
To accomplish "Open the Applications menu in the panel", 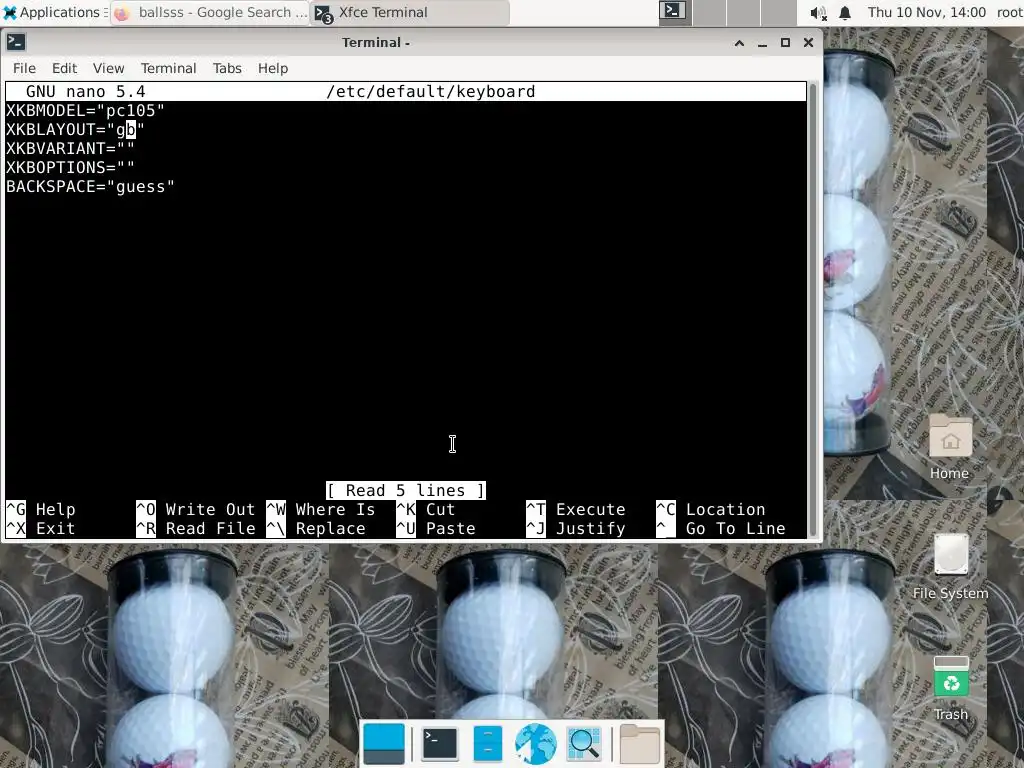I will (x=54, y=12).
